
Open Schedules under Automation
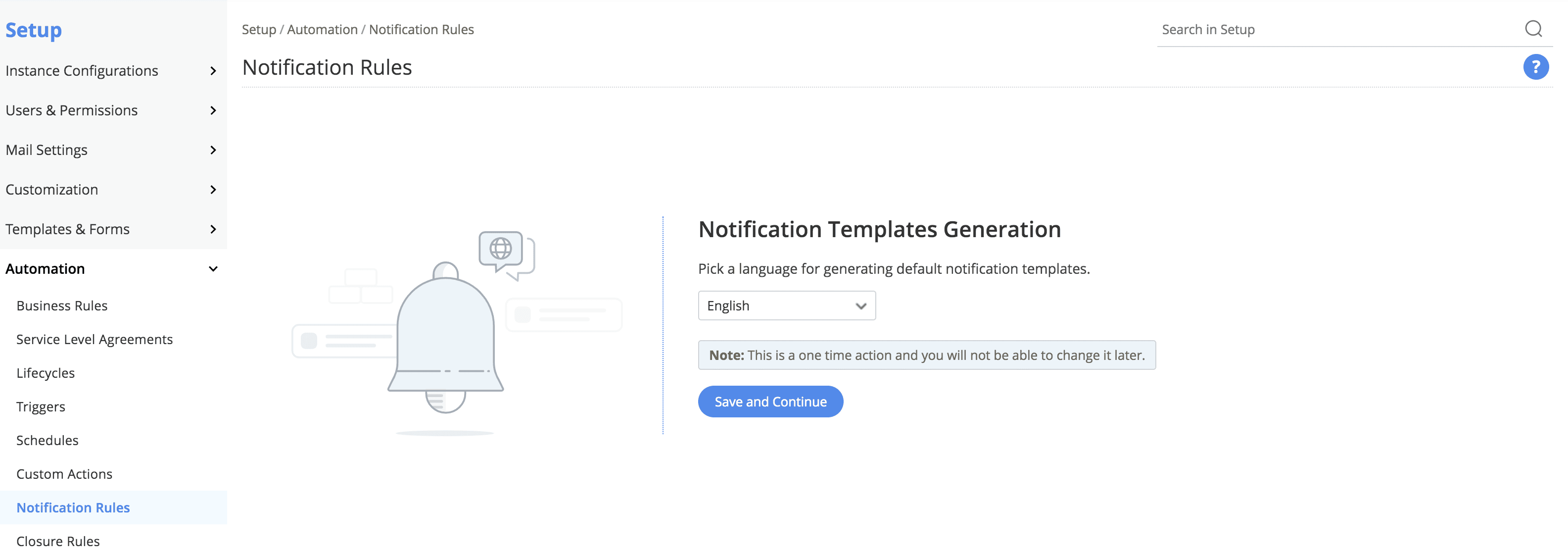pos(48,440)
